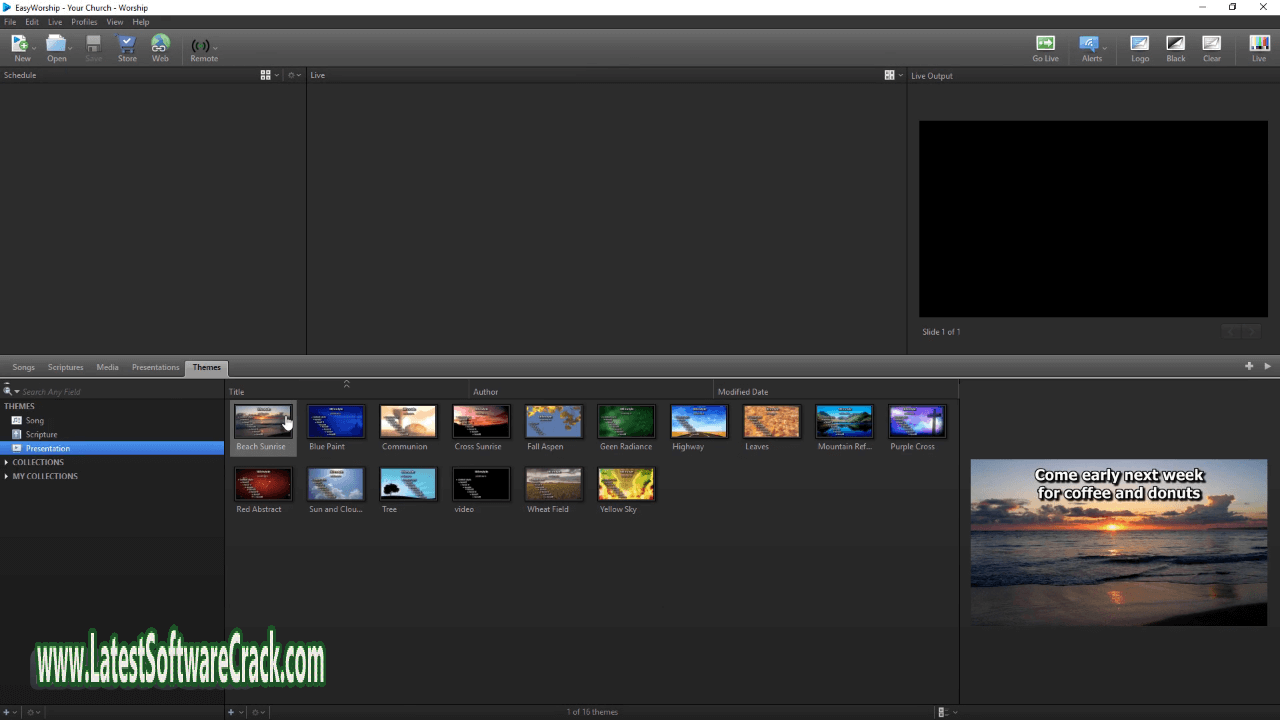
Task: Open the Schedule view layout dropdown
Action: [268, 75]
